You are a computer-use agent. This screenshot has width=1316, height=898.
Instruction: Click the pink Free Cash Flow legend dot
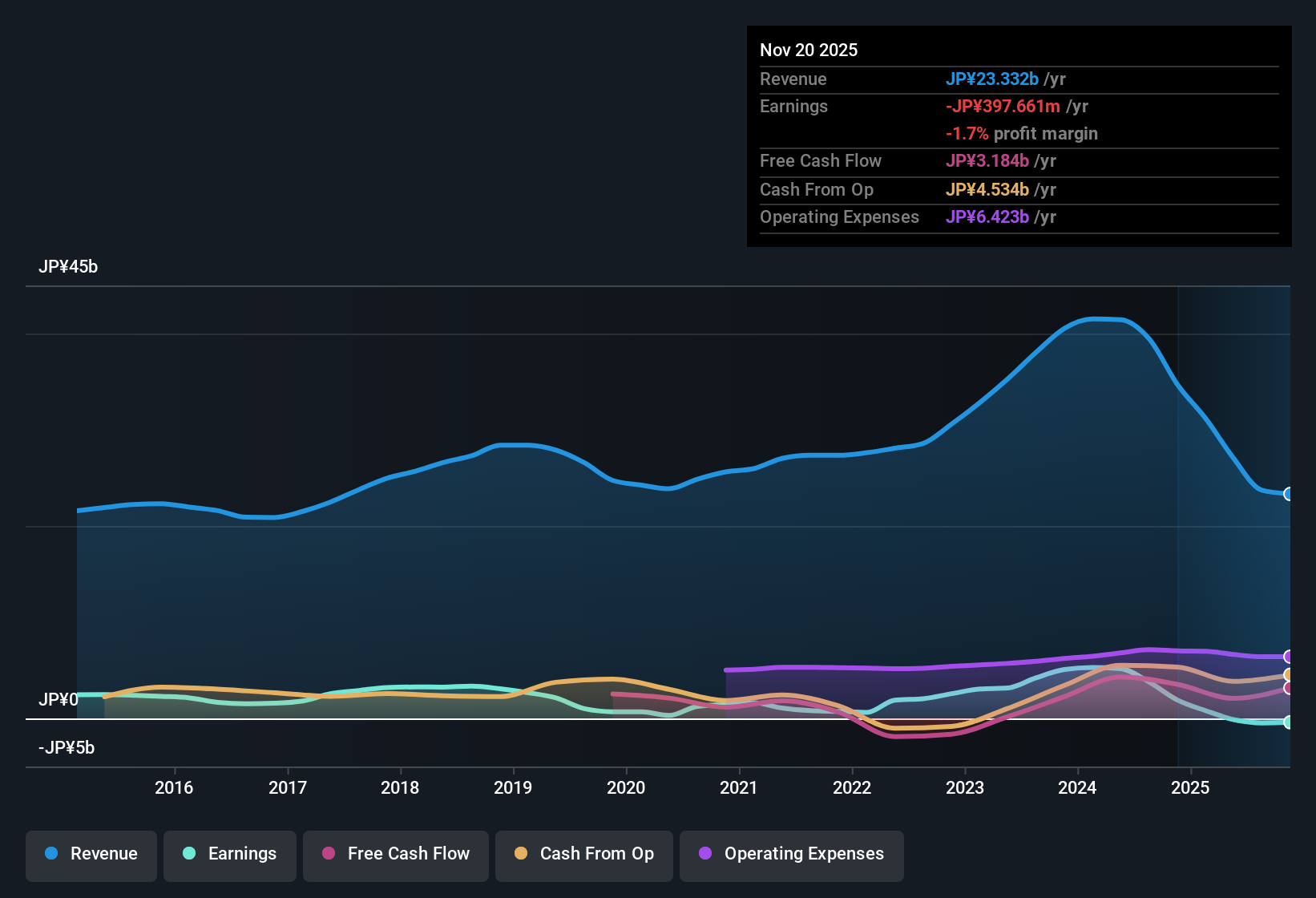[328, 854]
